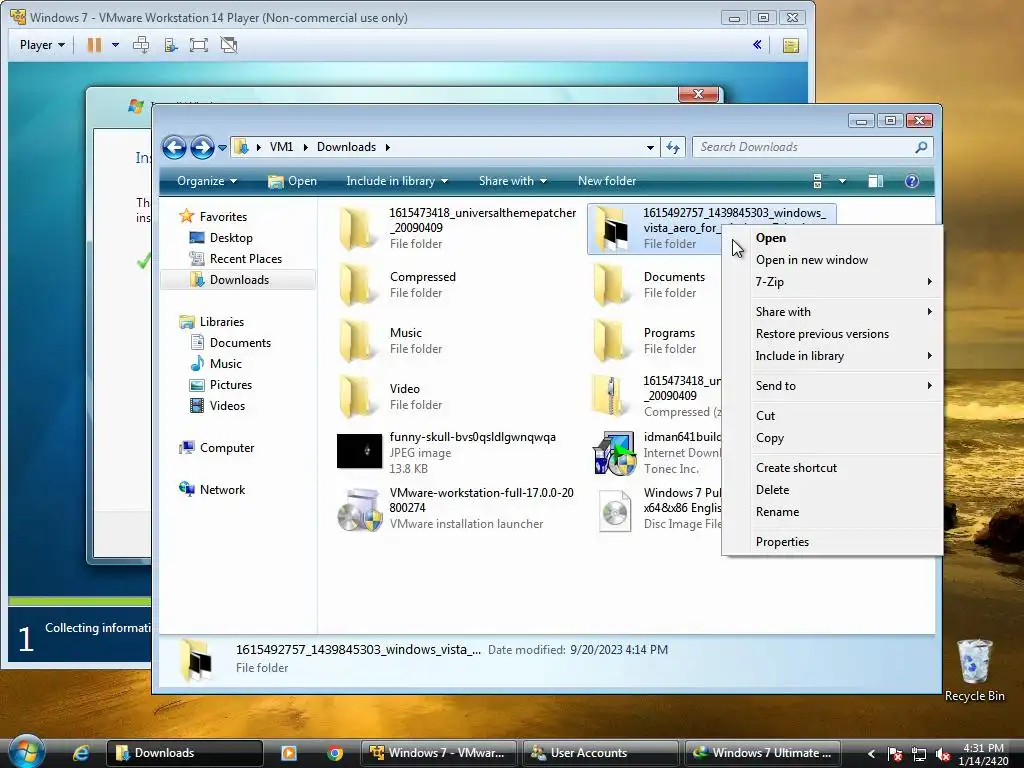Choose Delete from the context menu
This screenshot has width=1024, height=768.
(x=833, y=490)
